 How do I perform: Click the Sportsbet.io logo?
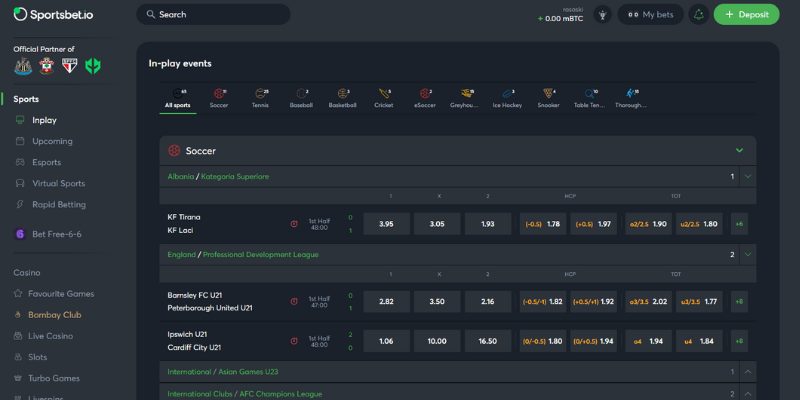coord(54,14)
